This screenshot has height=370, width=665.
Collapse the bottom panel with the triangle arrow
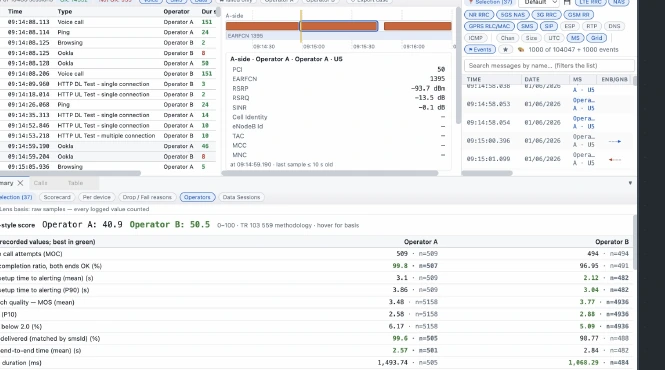630,183
